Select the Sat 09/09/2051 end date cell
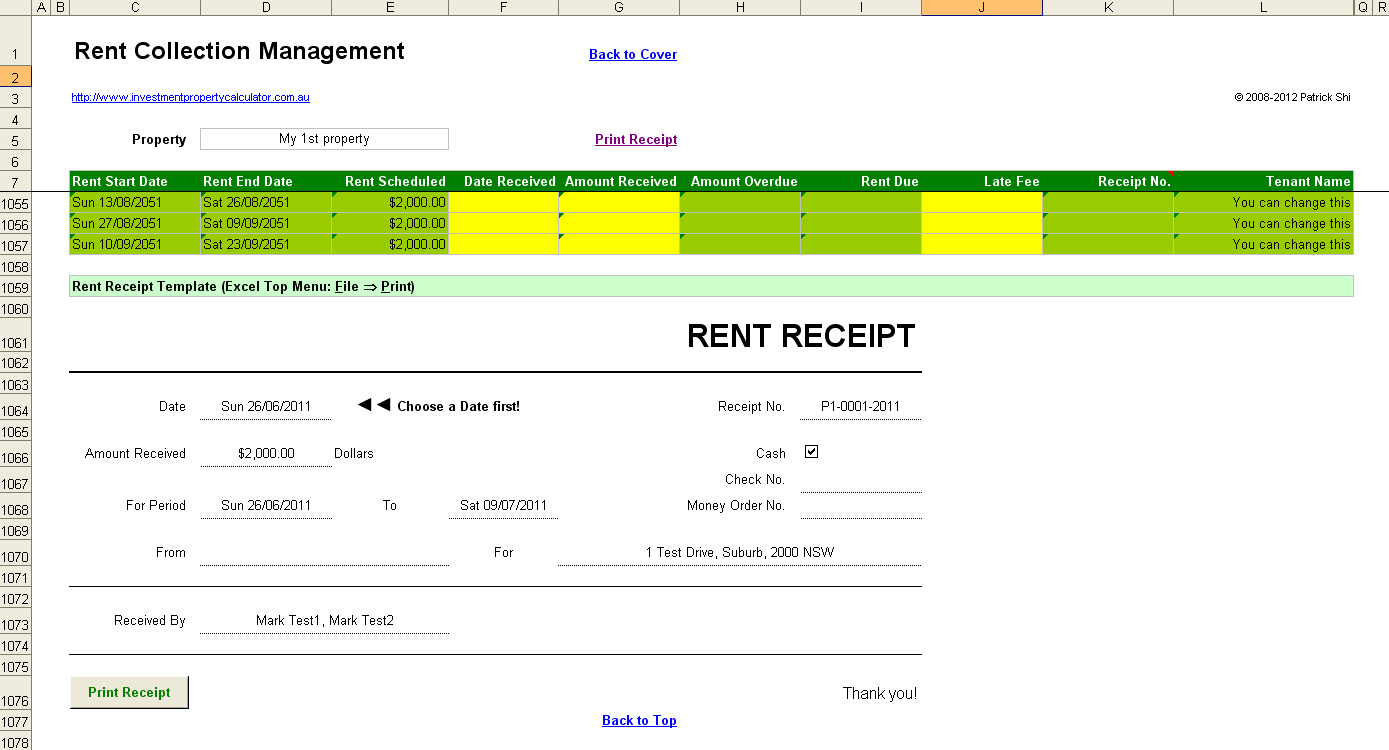This screenshot has height=750, width=1389. [266, 224]
